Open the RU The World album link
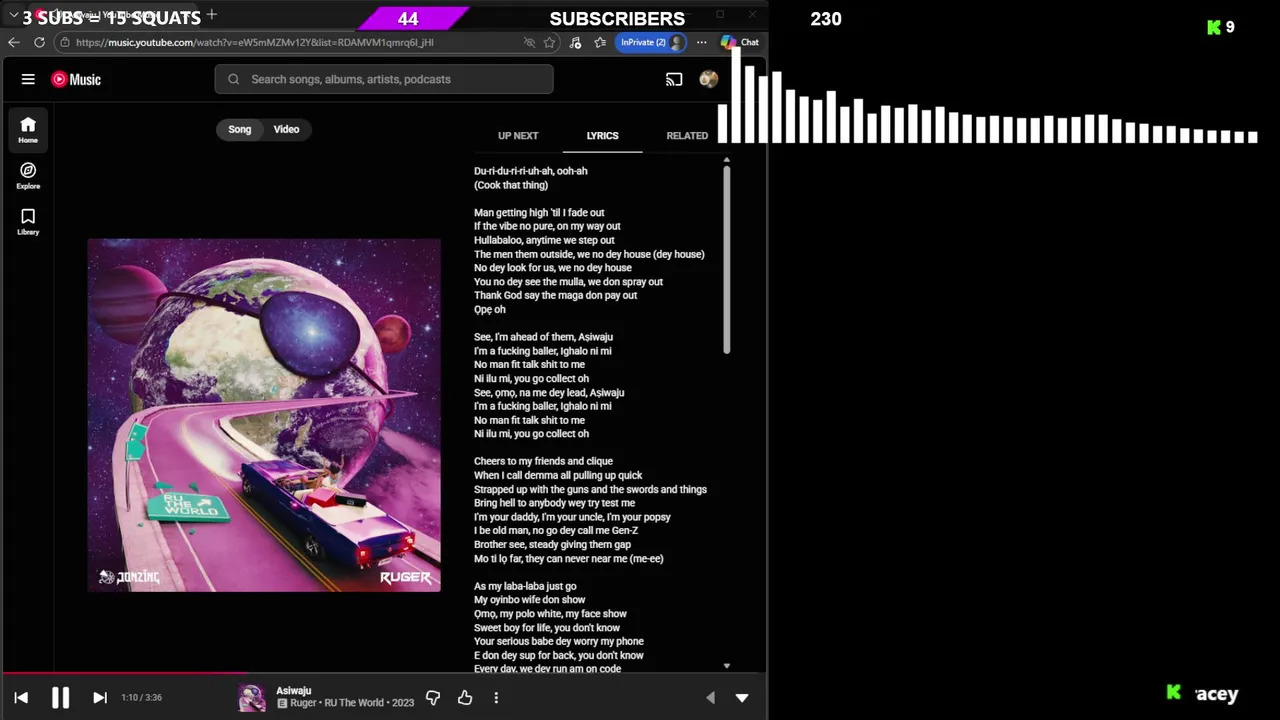 tap(354, 703)
